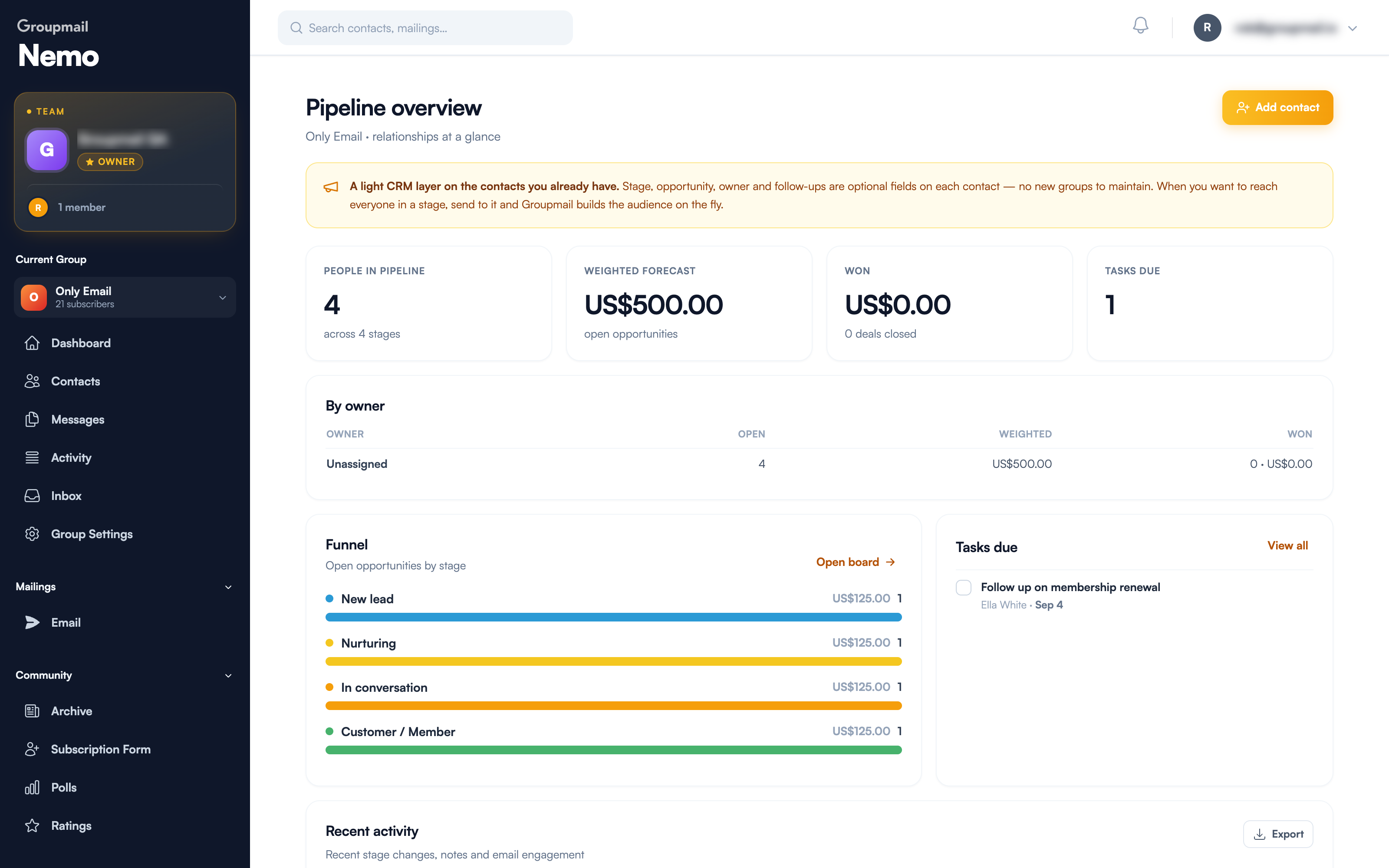
Task: Click the blue New lead progress bar
Action: (614, 617)
